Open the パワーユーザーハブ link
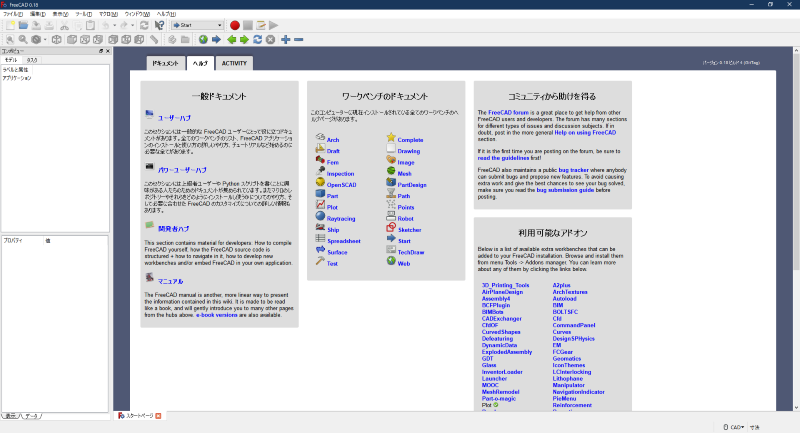 click(x=182, y=170)
